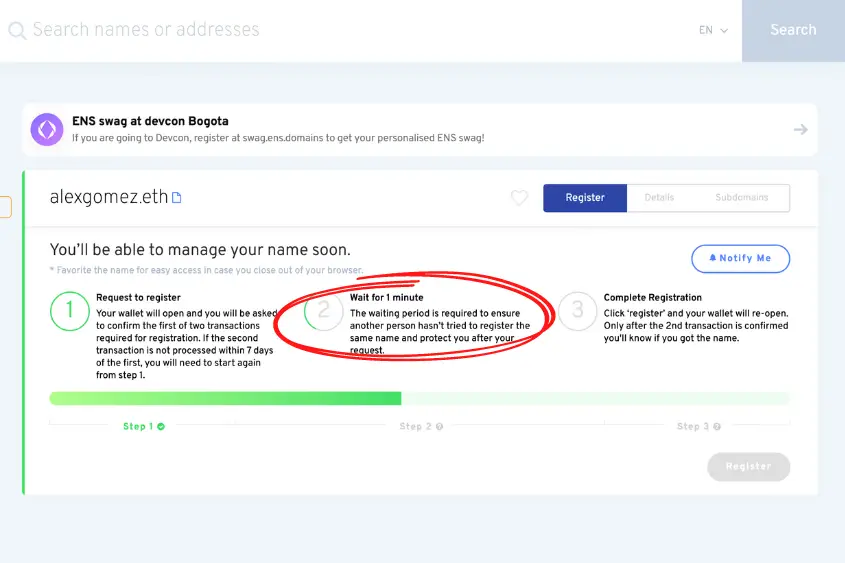Click the step 1 circle icon

pos(70,311)
